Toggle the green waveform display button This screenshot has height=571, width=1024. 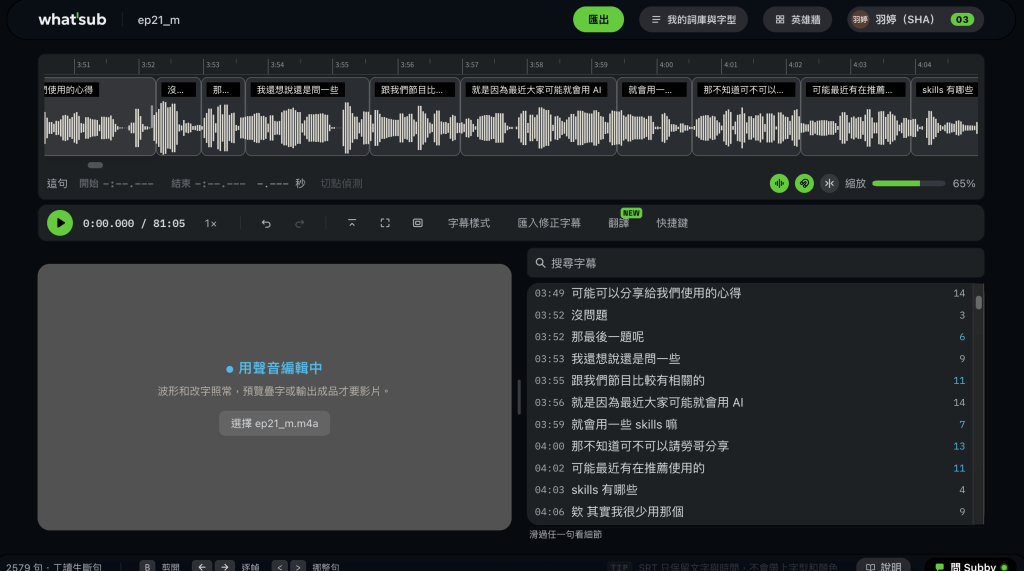(779, 184)
